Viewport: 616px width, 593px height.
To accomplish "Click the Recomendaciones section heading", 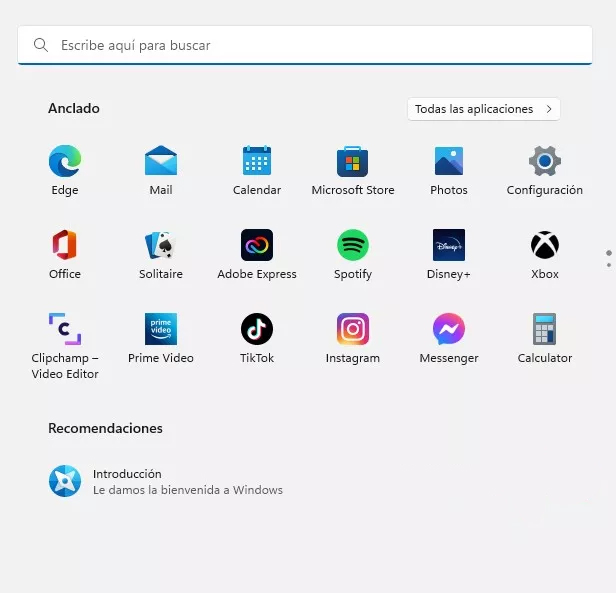I will point(105,428).
